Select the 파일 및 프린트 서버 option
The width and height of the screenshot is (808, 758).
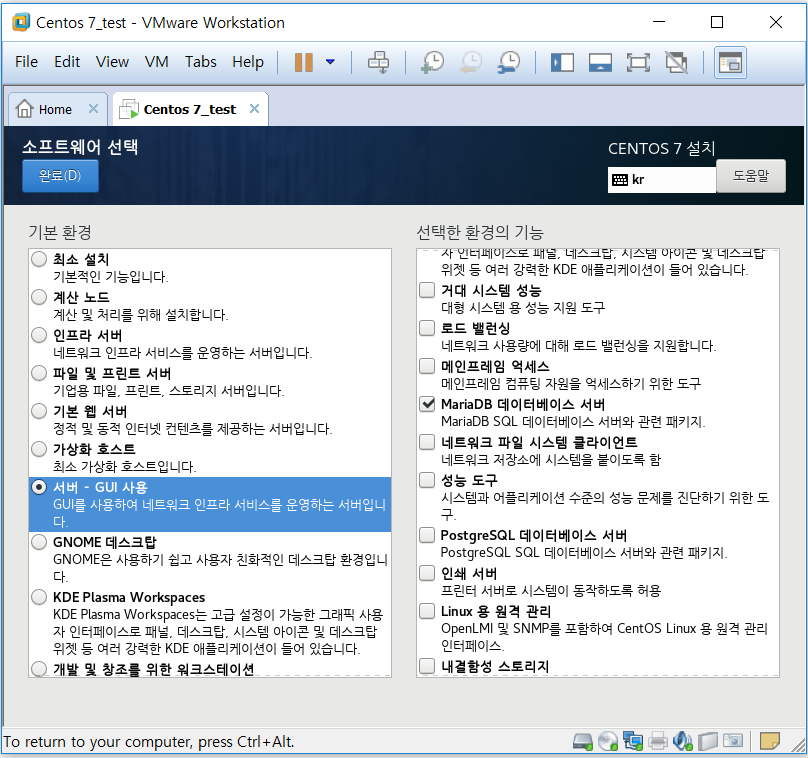coord(39,373)
